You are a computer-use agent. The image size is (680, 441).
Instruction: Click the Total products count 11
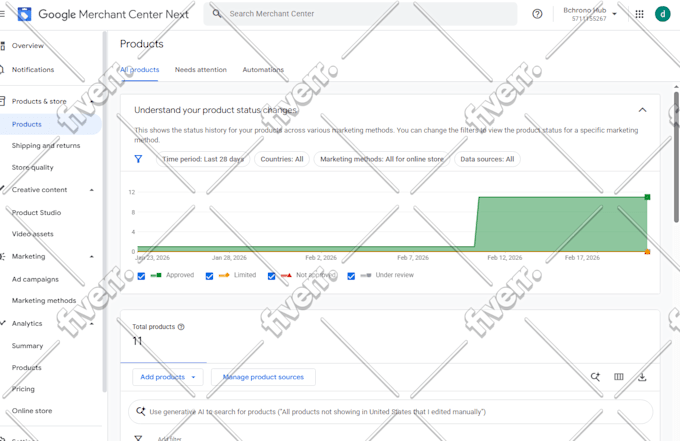[x=137, y=341]
